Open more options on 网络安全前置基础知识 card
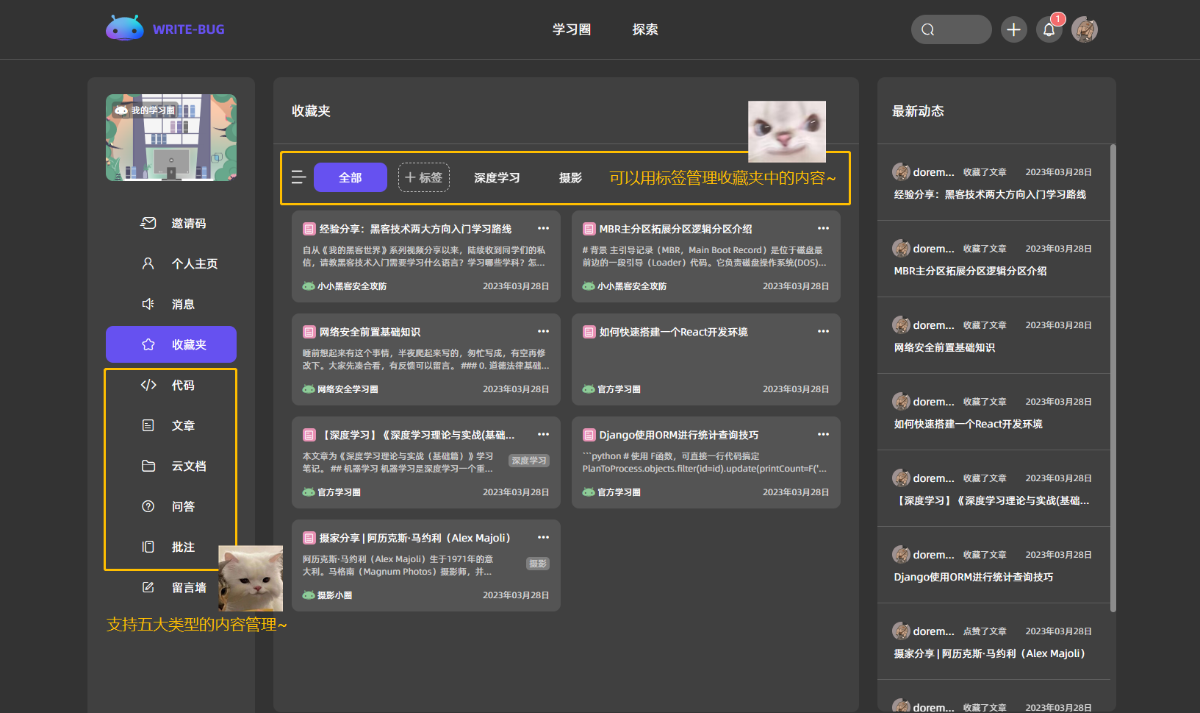1200x713 pixels. pyautogui.click(x=543, y=331)
